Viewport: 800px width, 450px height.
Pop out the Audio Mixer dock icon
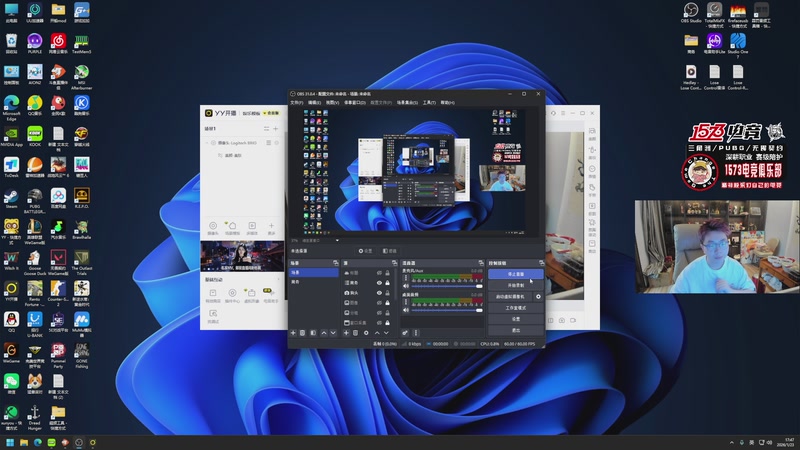point(481,263)
